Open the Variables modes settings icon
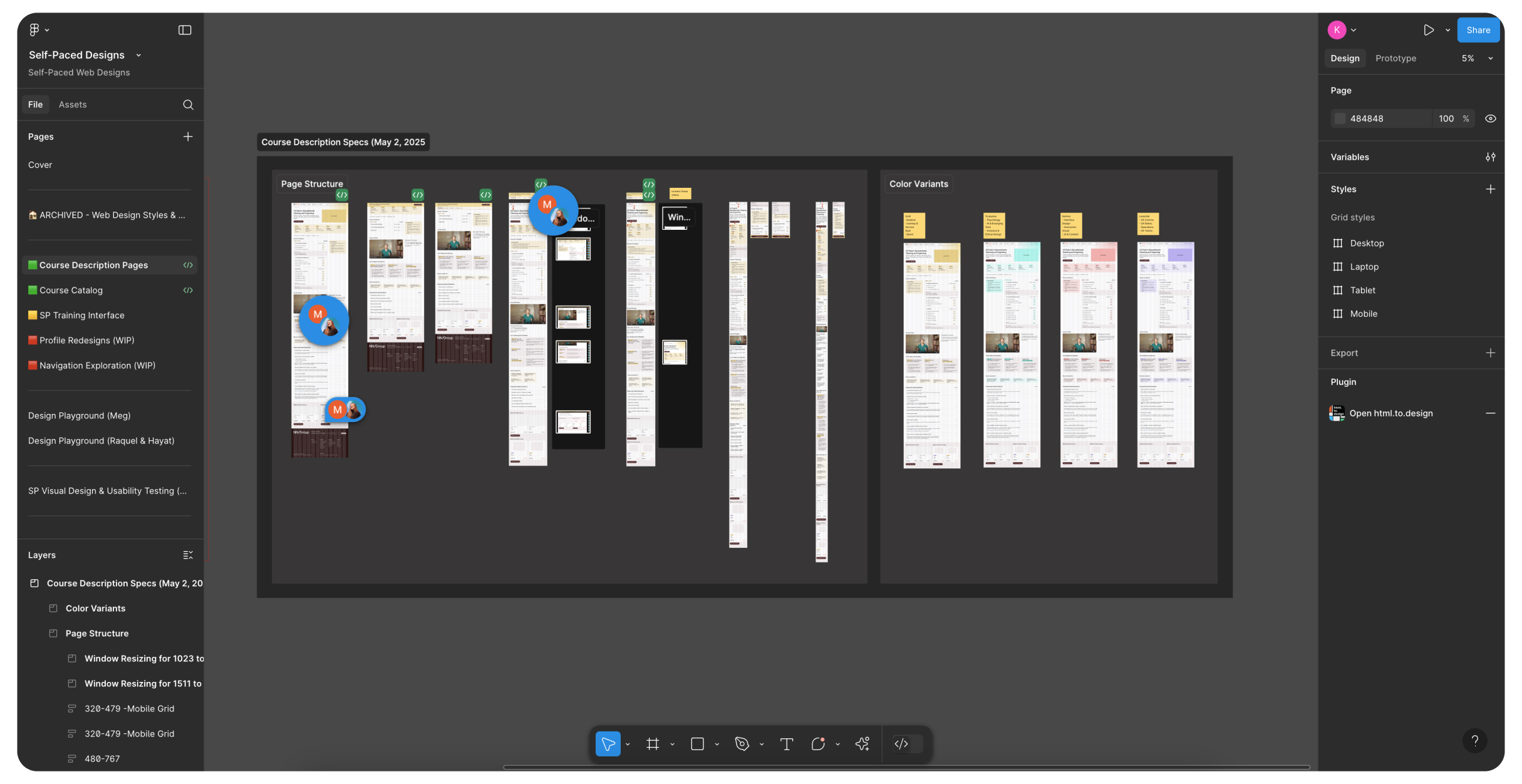1522x784 pixels. (1491, 157)
